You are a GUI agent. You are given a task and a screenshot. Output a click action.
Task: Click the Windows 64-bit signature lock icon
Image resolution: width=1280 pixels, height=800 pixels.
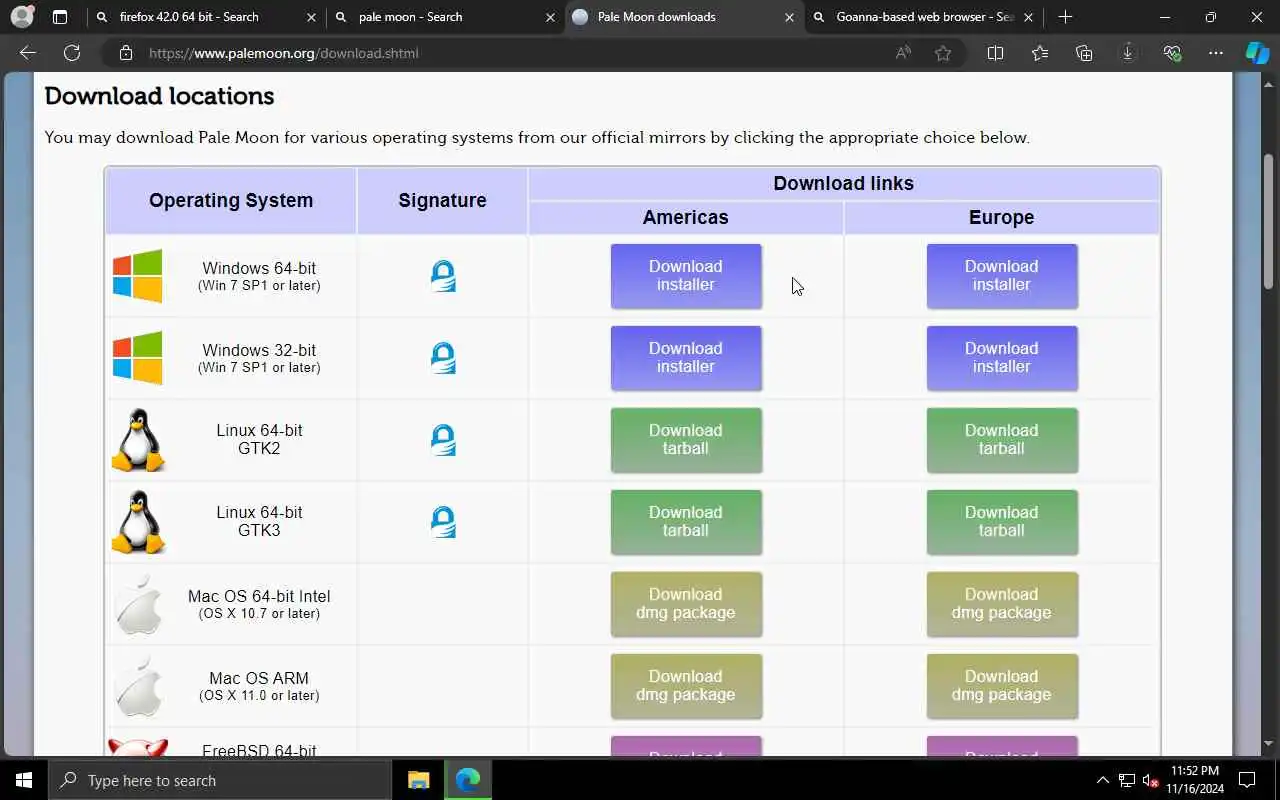coord(443,276)
